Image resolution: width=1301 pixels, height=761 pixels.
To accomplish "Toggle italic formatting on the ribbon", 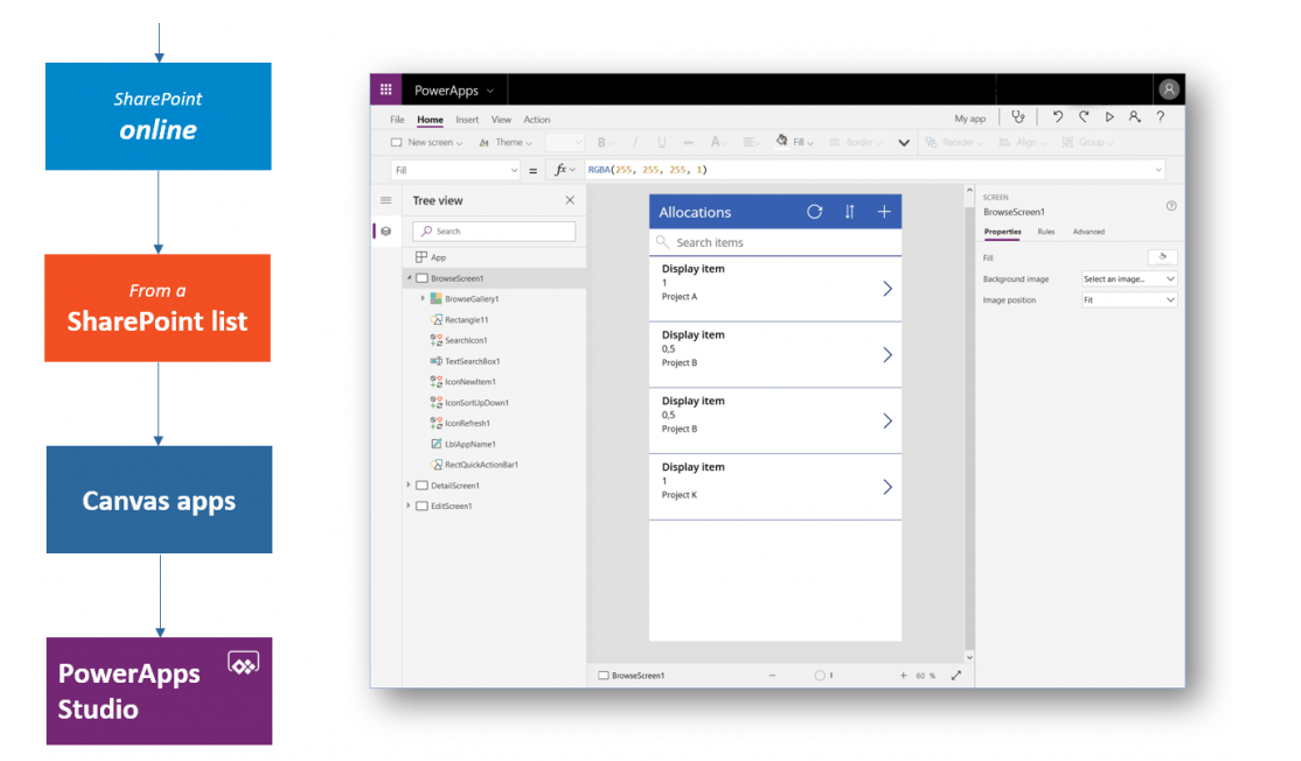I will click(636, 141).
